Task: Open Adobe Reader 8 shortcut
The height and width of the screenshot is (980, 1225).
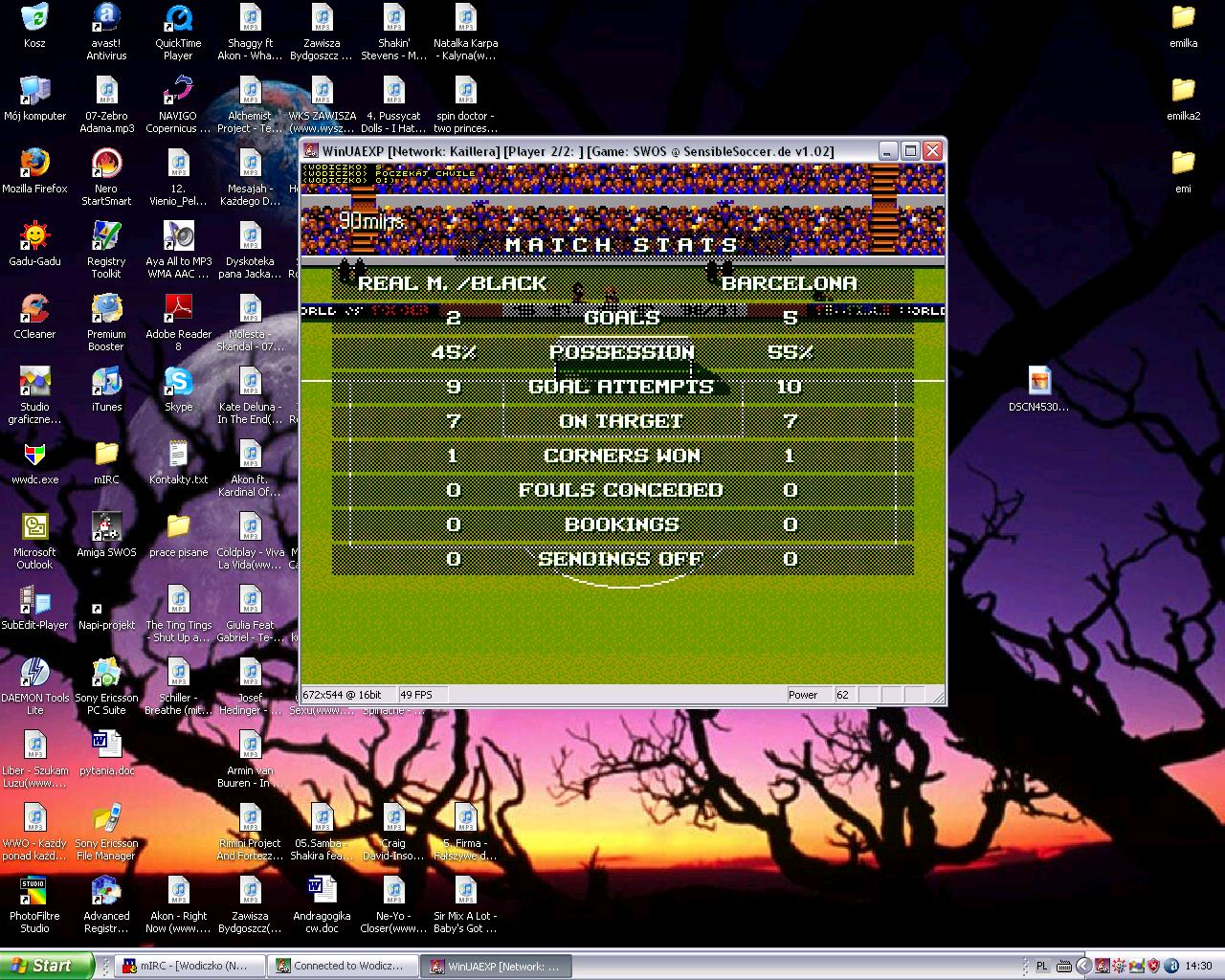Action: (178, 309)
